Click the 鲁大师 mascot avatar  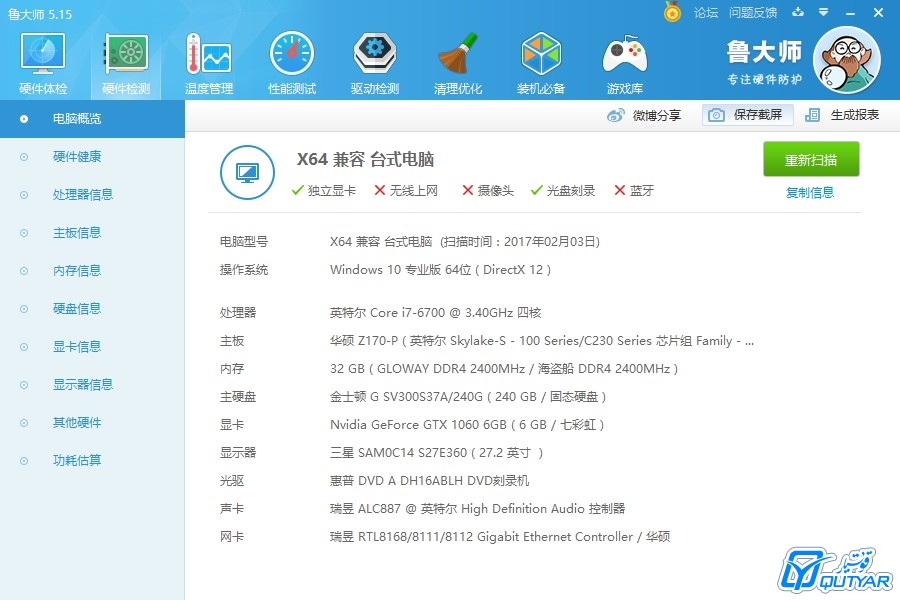point(847,60)
